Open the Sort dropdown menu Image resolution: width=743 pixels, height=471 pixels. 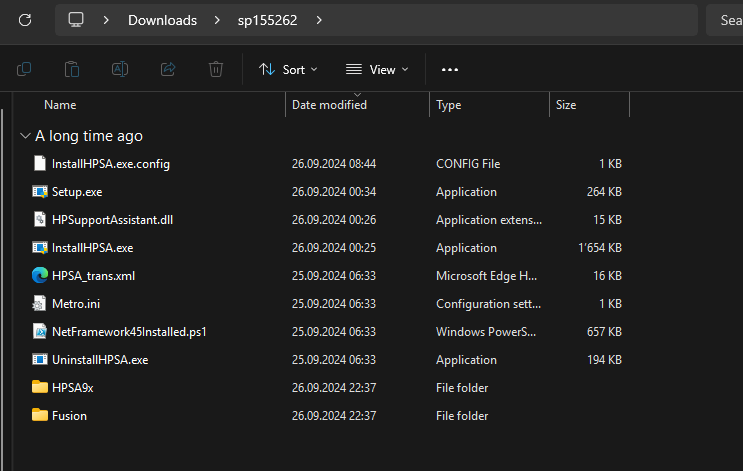(x=288, y=70)
